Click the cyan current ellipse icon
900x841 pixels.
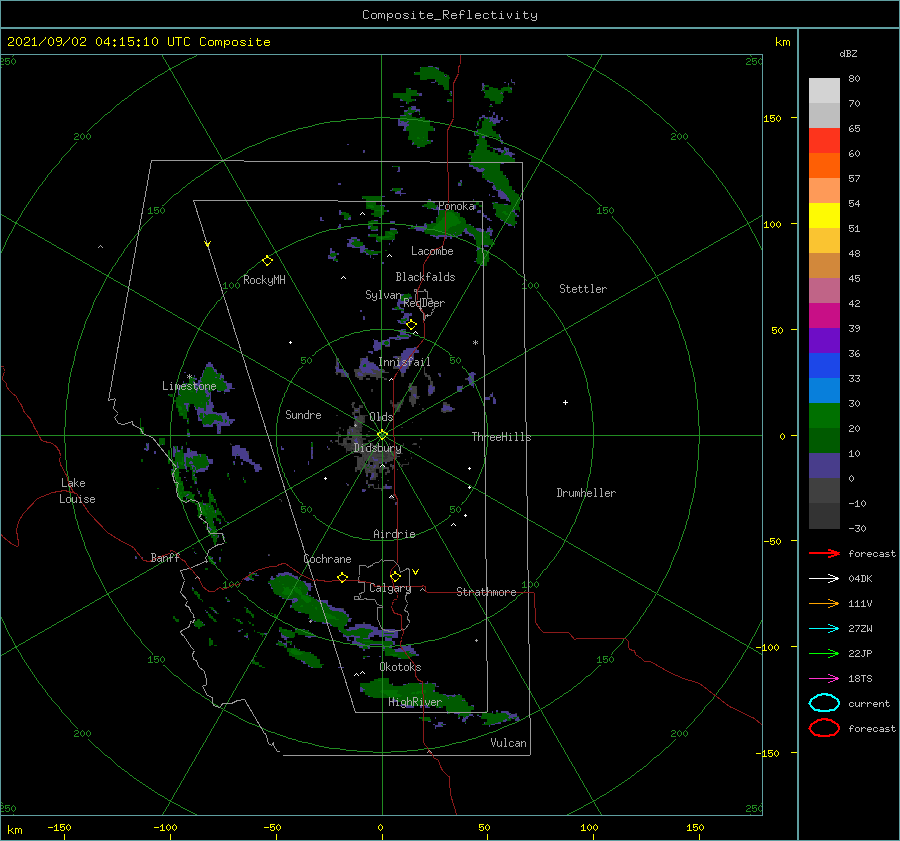click(824, 703)
